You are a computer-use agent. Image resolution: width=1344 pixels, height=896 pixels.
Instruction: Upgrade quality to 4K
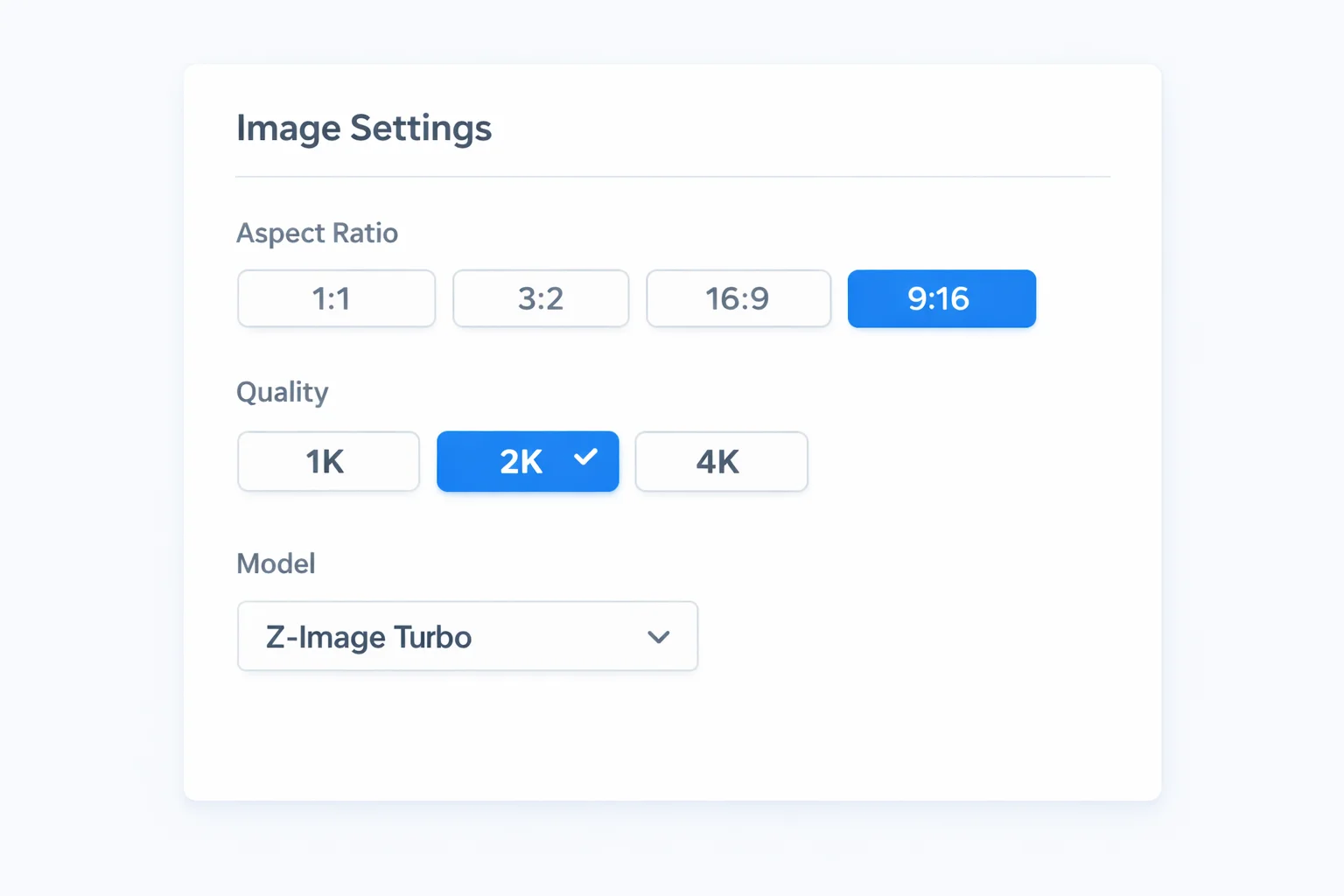pos(720,461)
